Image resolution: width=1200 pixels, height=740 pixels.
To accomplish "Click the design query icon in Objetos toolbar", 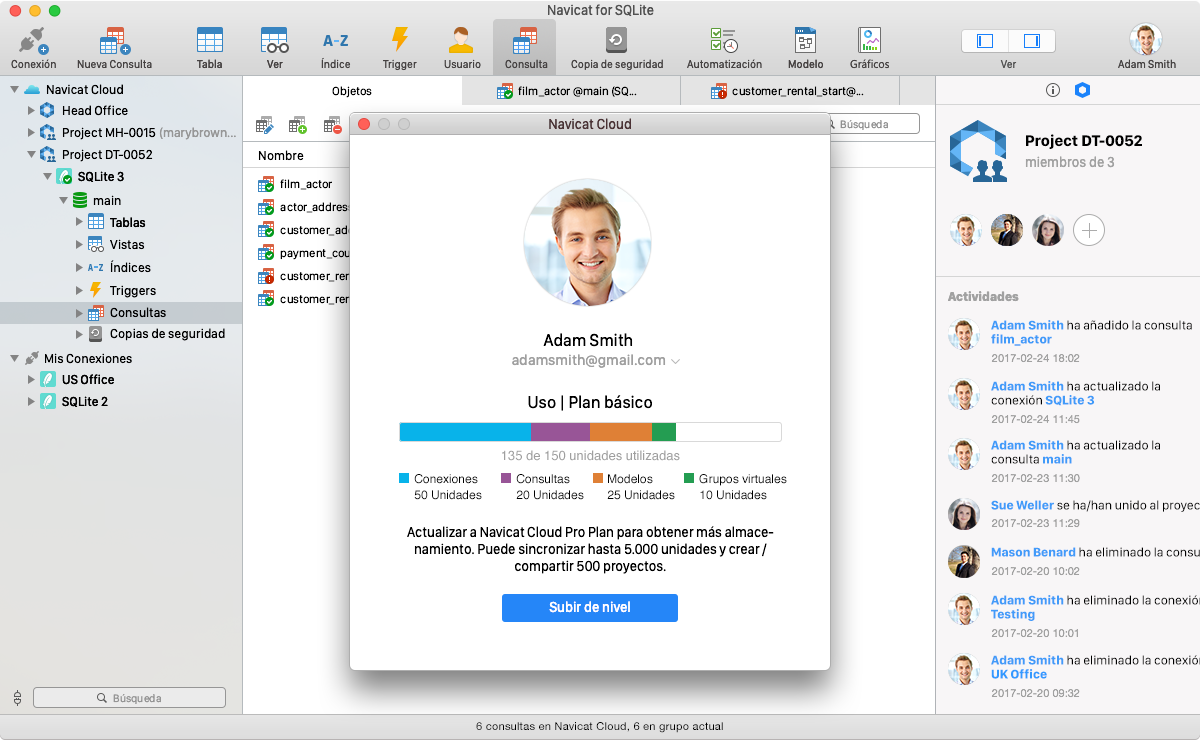I will tap(265, 125).
